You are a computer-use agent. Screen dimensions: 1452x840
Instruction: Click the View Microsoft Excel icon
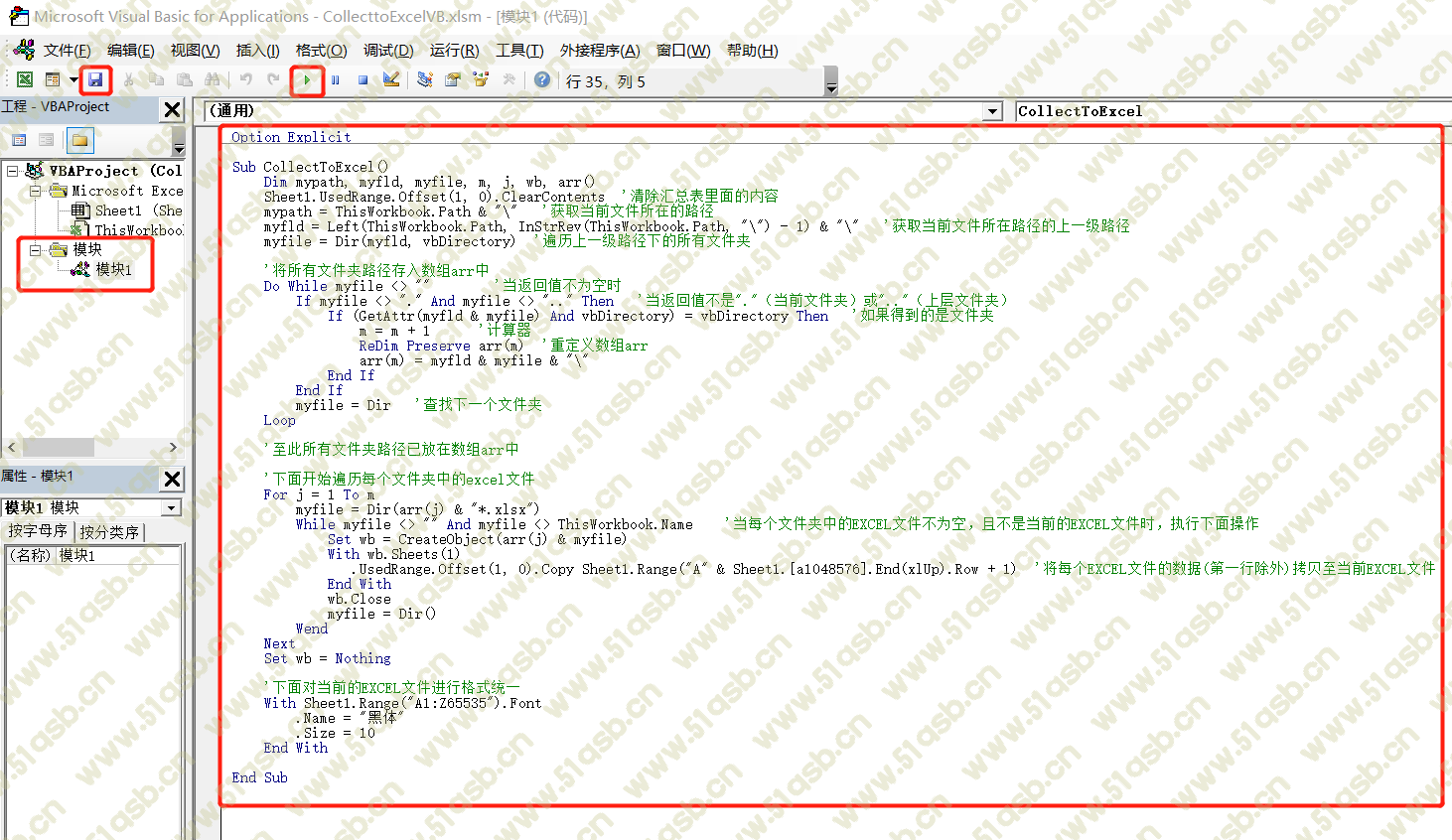click(25, 79)
